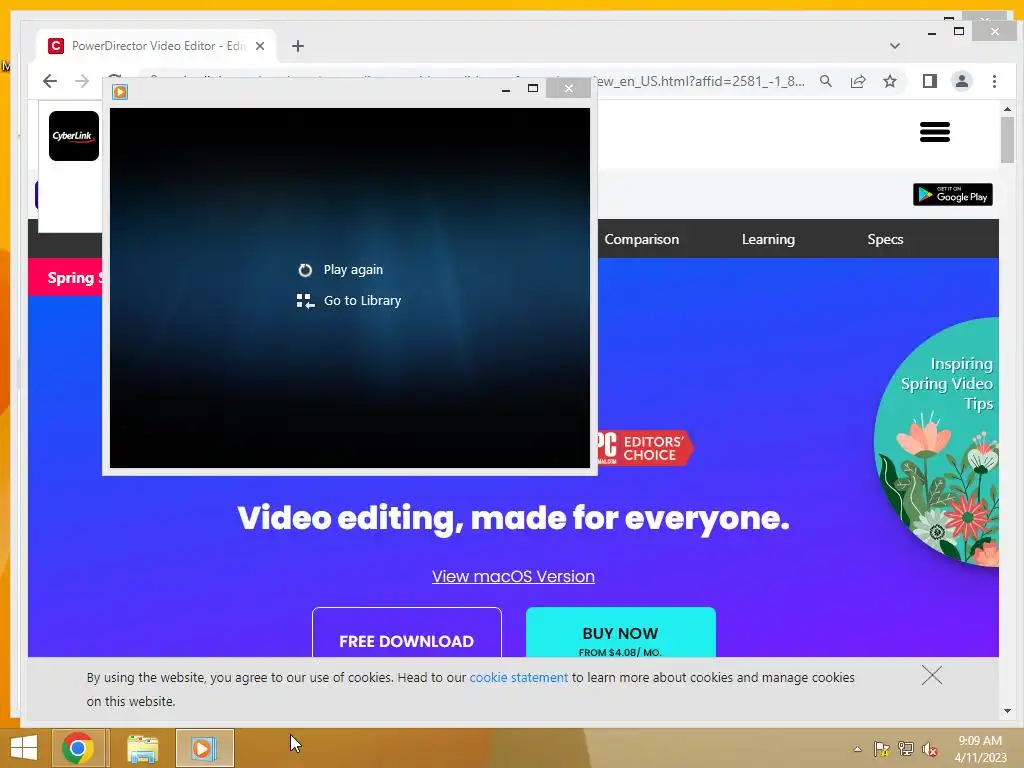
Task: Click the BUY NOW button
Action: (x=620, y=633)
